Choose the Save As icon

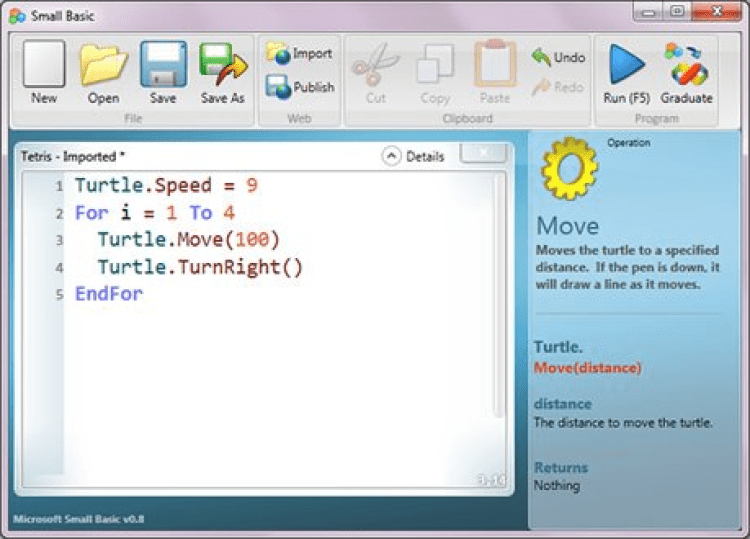coord(223,73)
